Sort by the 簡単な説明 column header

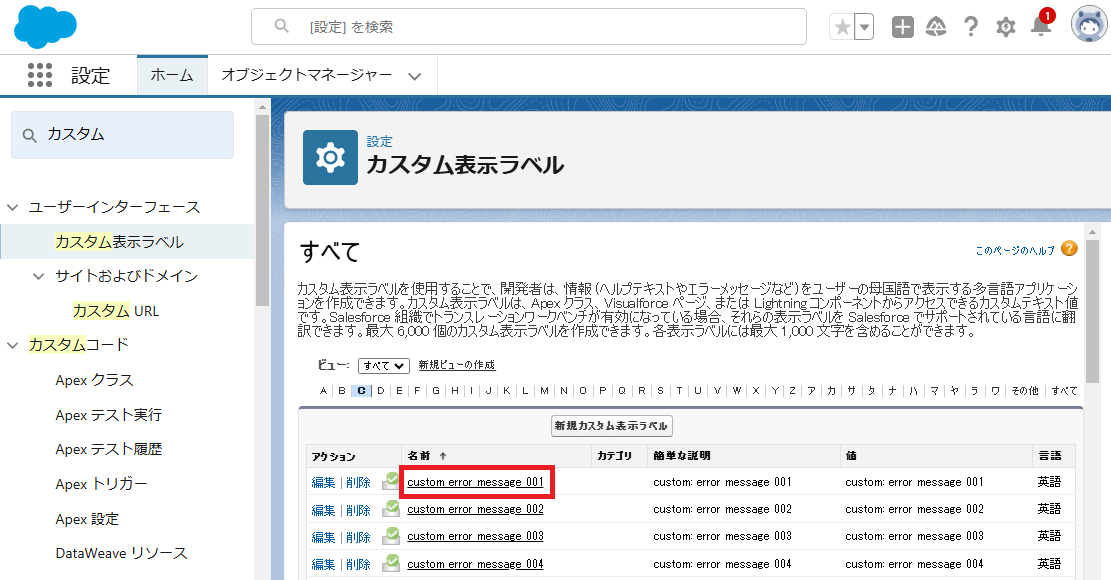[682, 456]
